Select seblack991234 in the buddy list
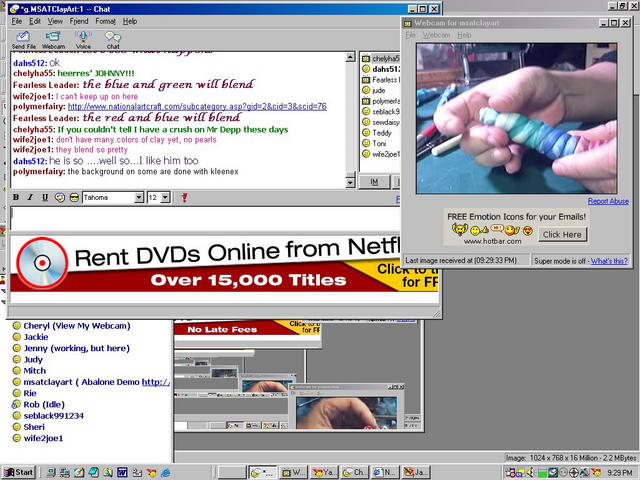The width and height of the screenshot is (640, 480). [x=48, y=416]
